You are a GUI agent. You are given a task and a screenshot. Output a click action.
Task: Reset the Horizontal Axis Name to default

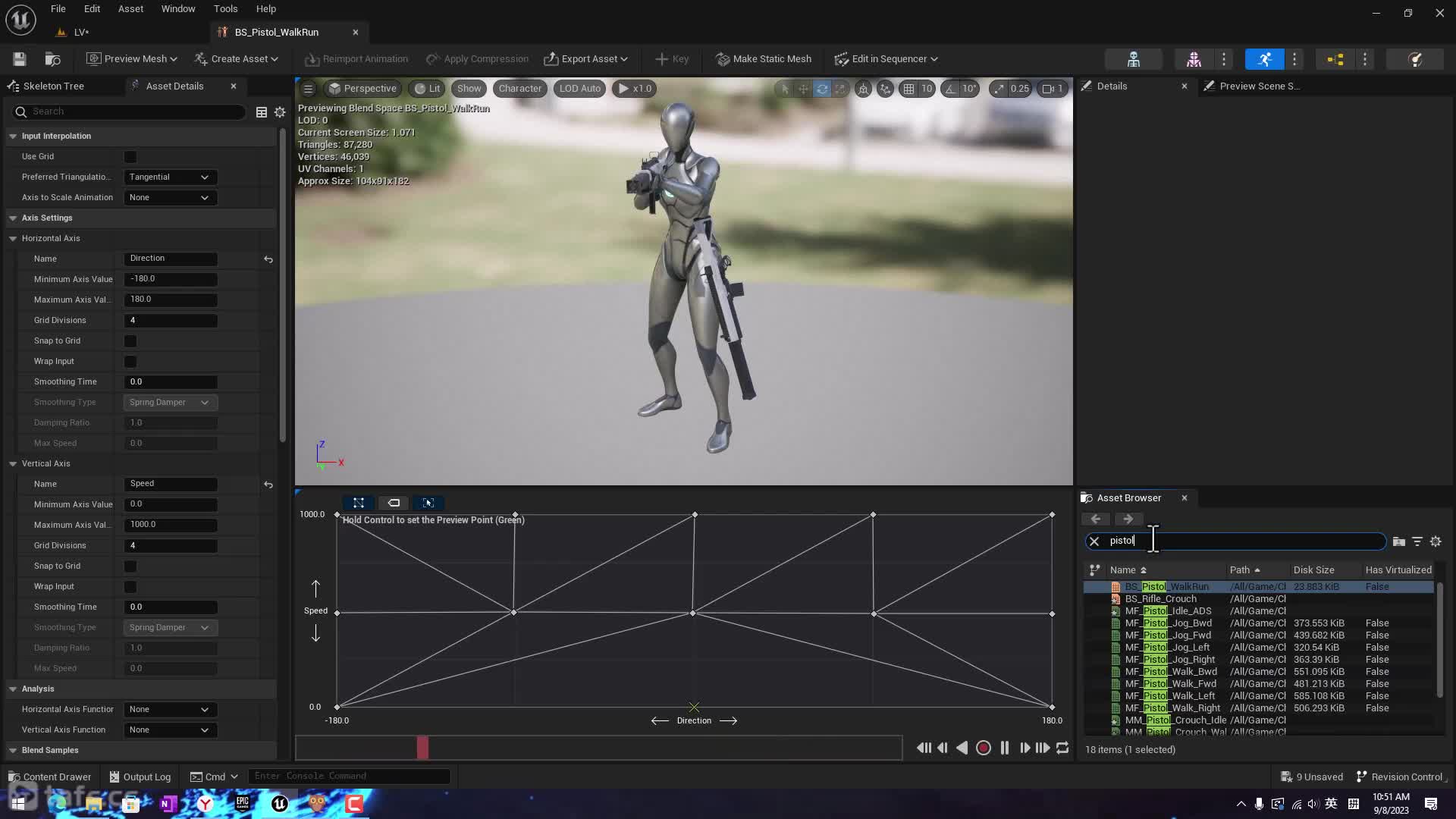click(268, 259)
